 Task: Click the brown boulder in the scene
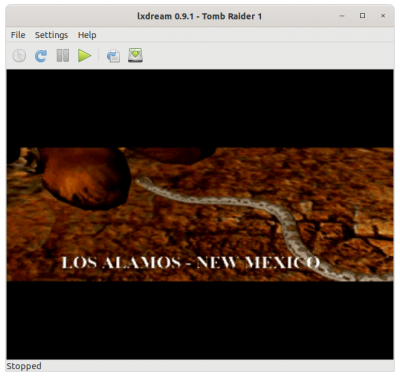85,177
